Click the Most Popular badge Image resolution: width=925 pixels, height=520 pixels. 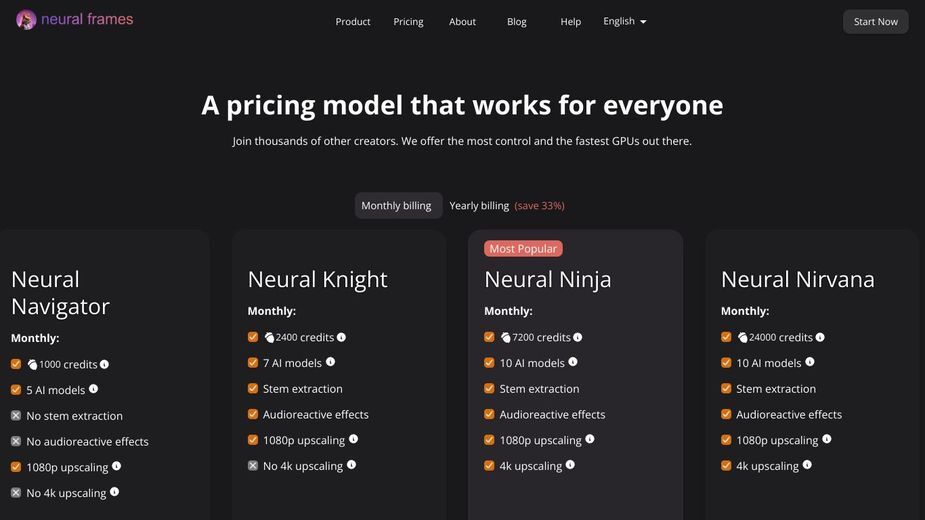pyautogui.click(x=523, y=248)
